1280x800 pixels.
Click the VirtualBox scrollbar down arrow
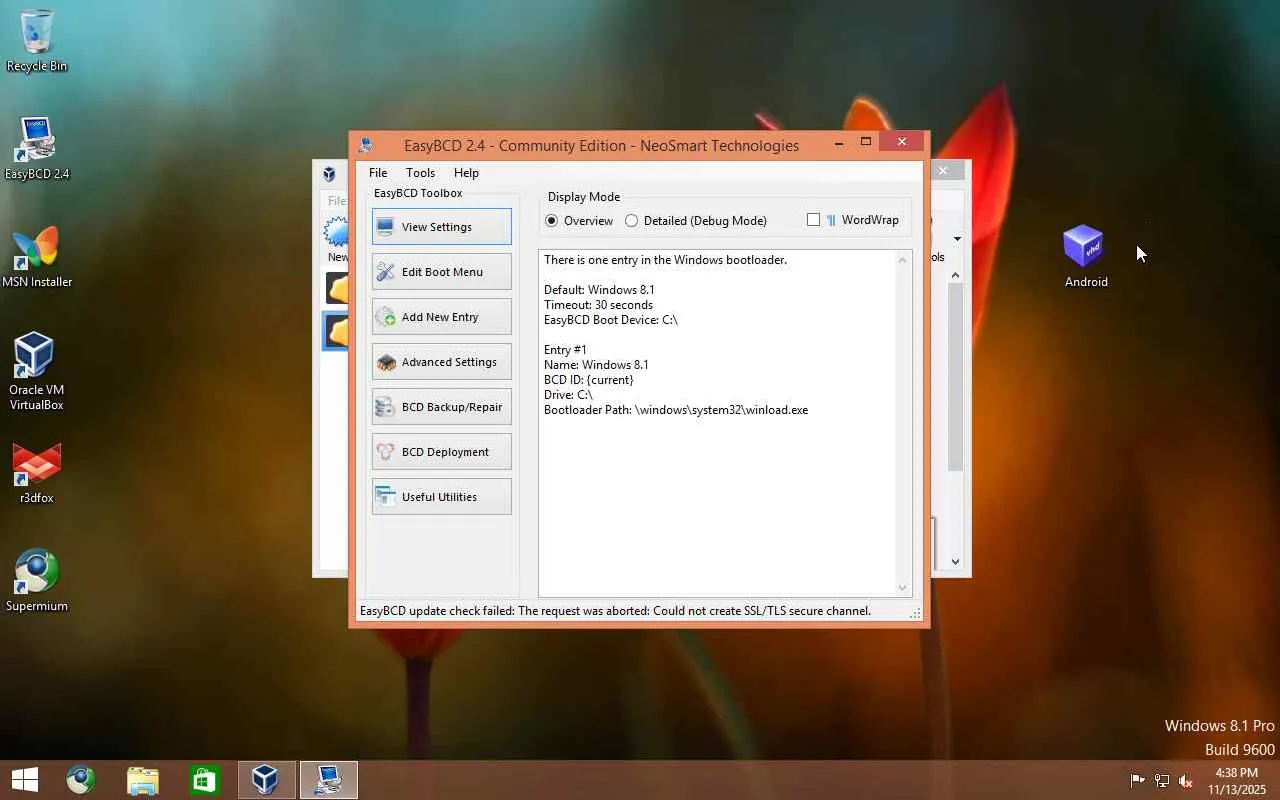click(956, 561)
